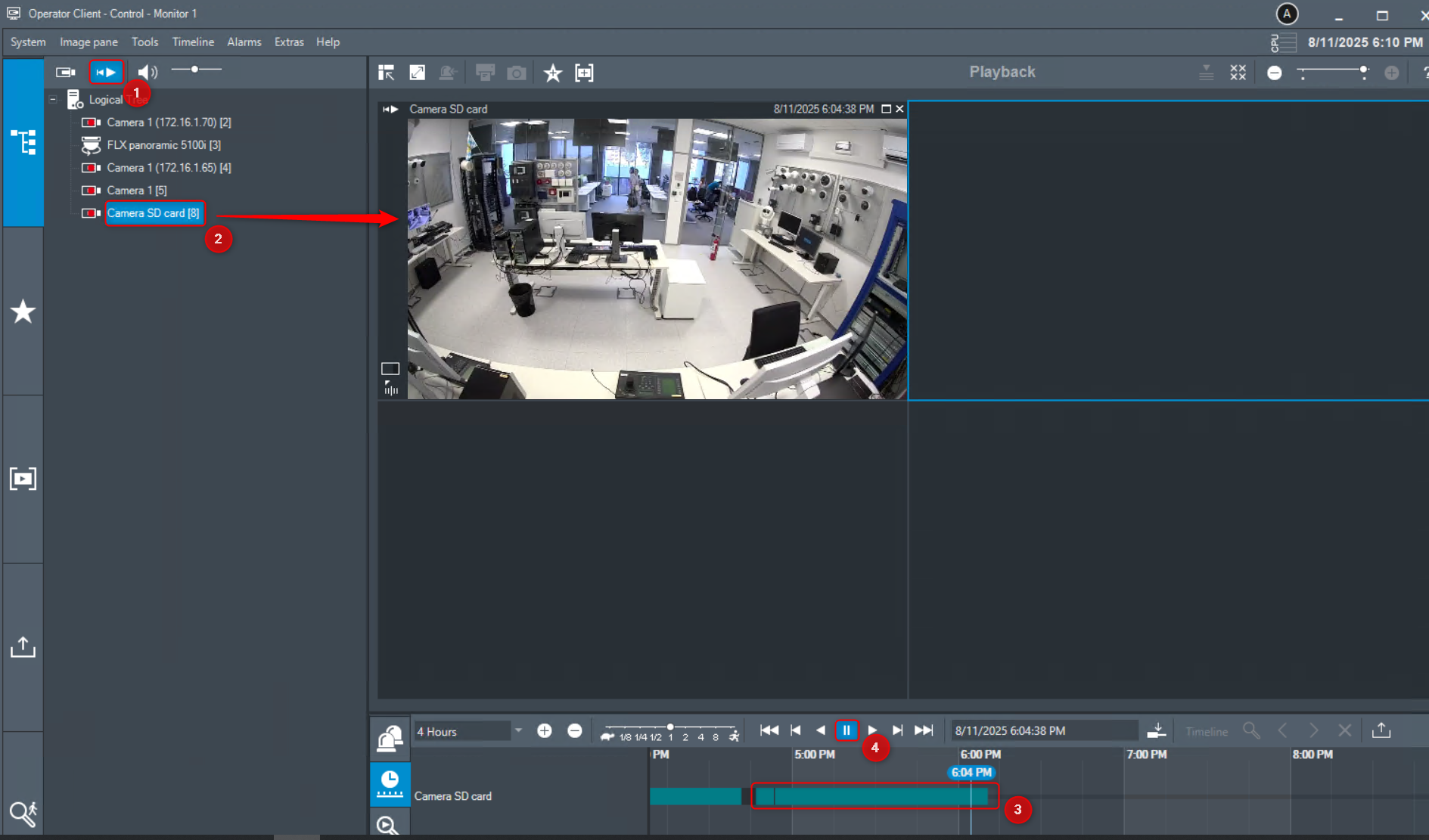Zoom out timeline with minus icon
Image resolution: width=1429 pixels, height=840 pixels.
coord(575,730)
